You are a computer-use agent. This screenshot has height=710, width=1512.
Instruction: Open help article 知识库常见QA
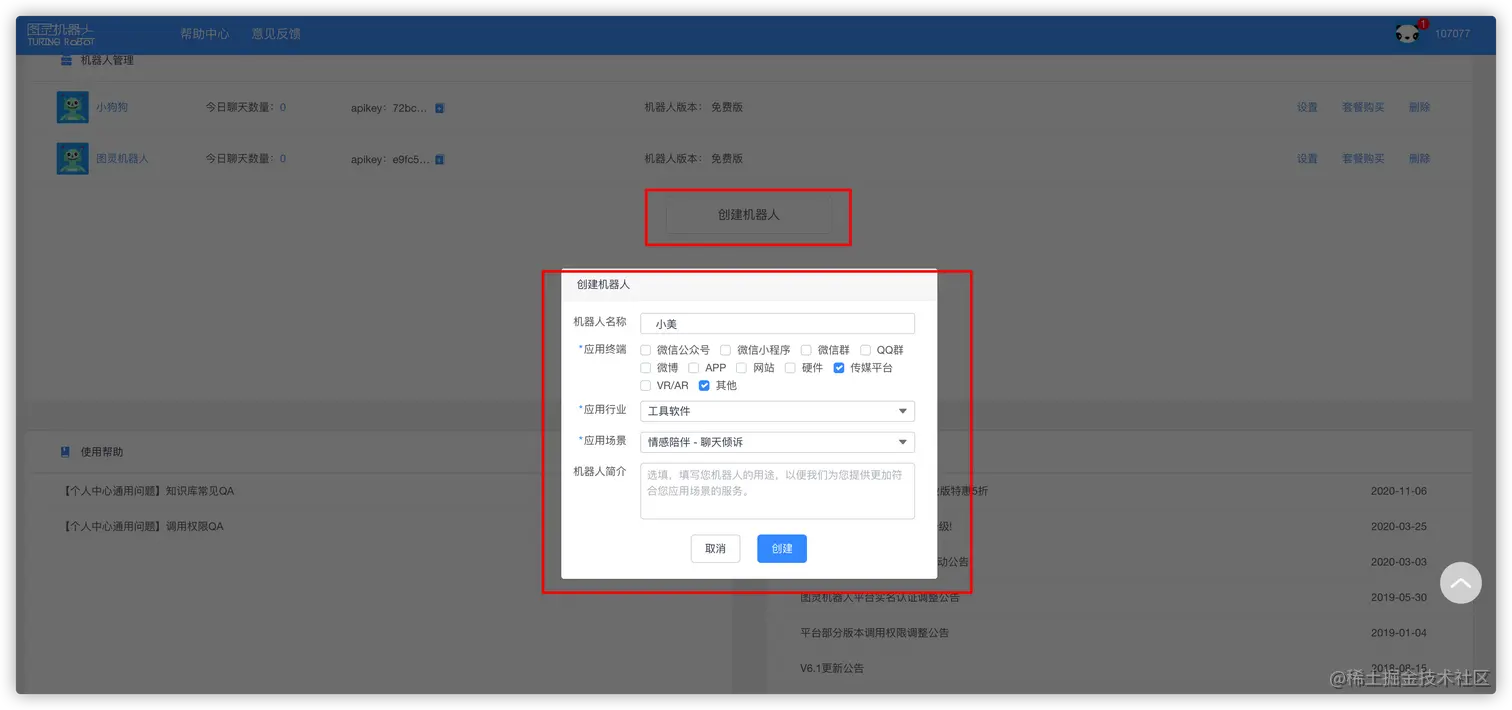148,491
